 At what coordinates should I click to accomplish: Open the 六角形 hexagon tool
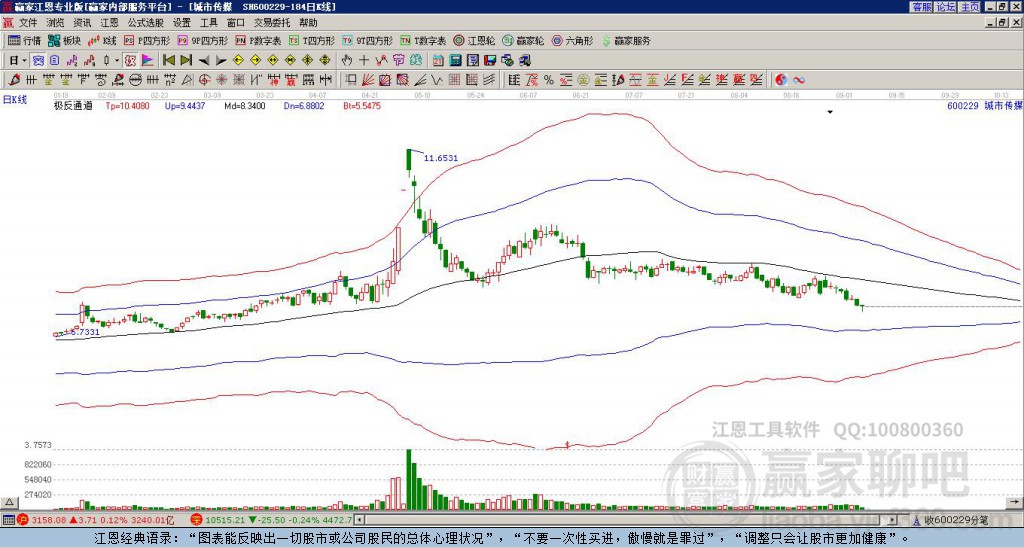pyautogui.click(x=572, y=40)
